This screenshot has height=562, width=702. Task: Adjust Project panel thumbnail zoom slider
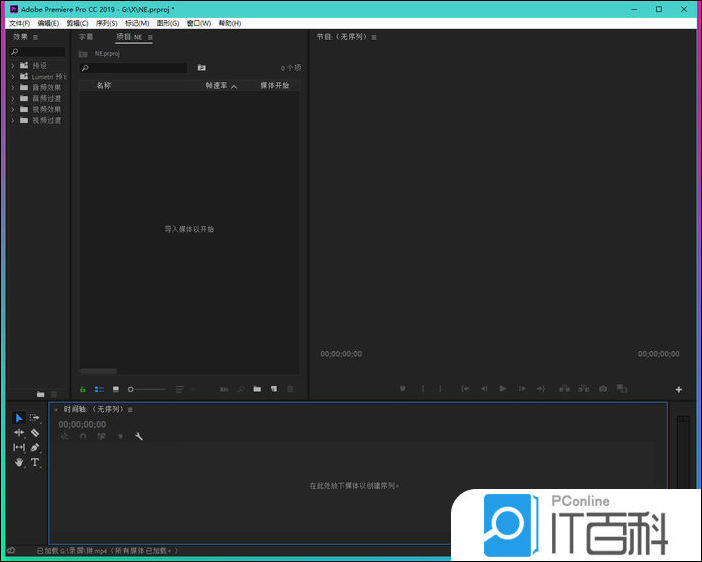point(132,389)
